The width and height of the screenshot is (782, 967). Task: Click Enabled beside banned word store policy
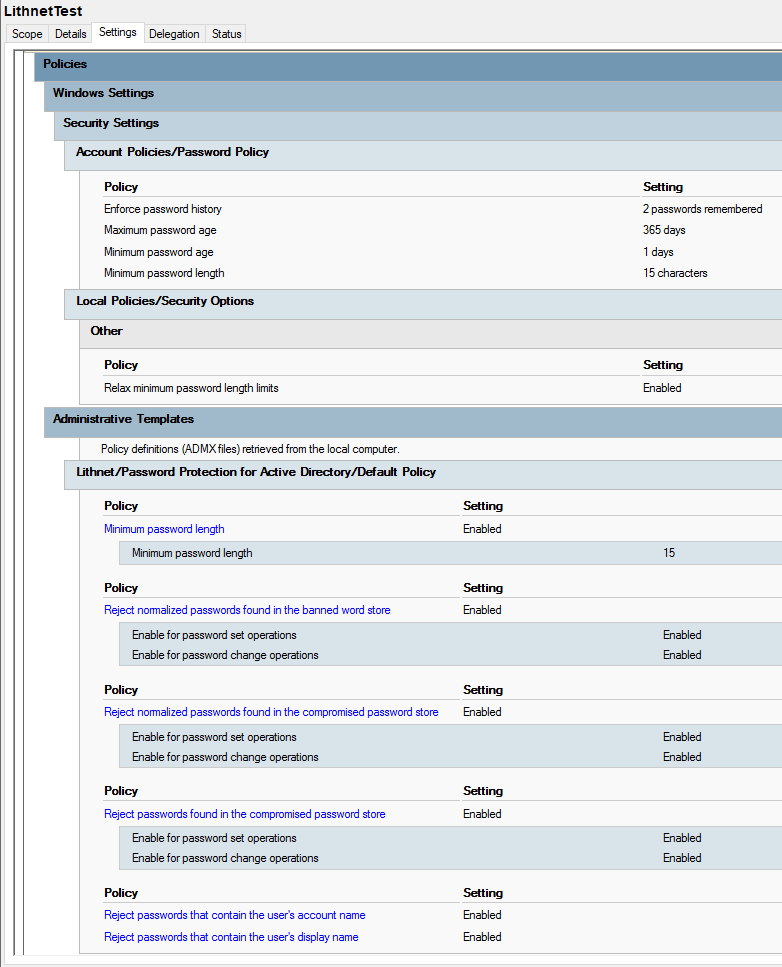point(482,610)
